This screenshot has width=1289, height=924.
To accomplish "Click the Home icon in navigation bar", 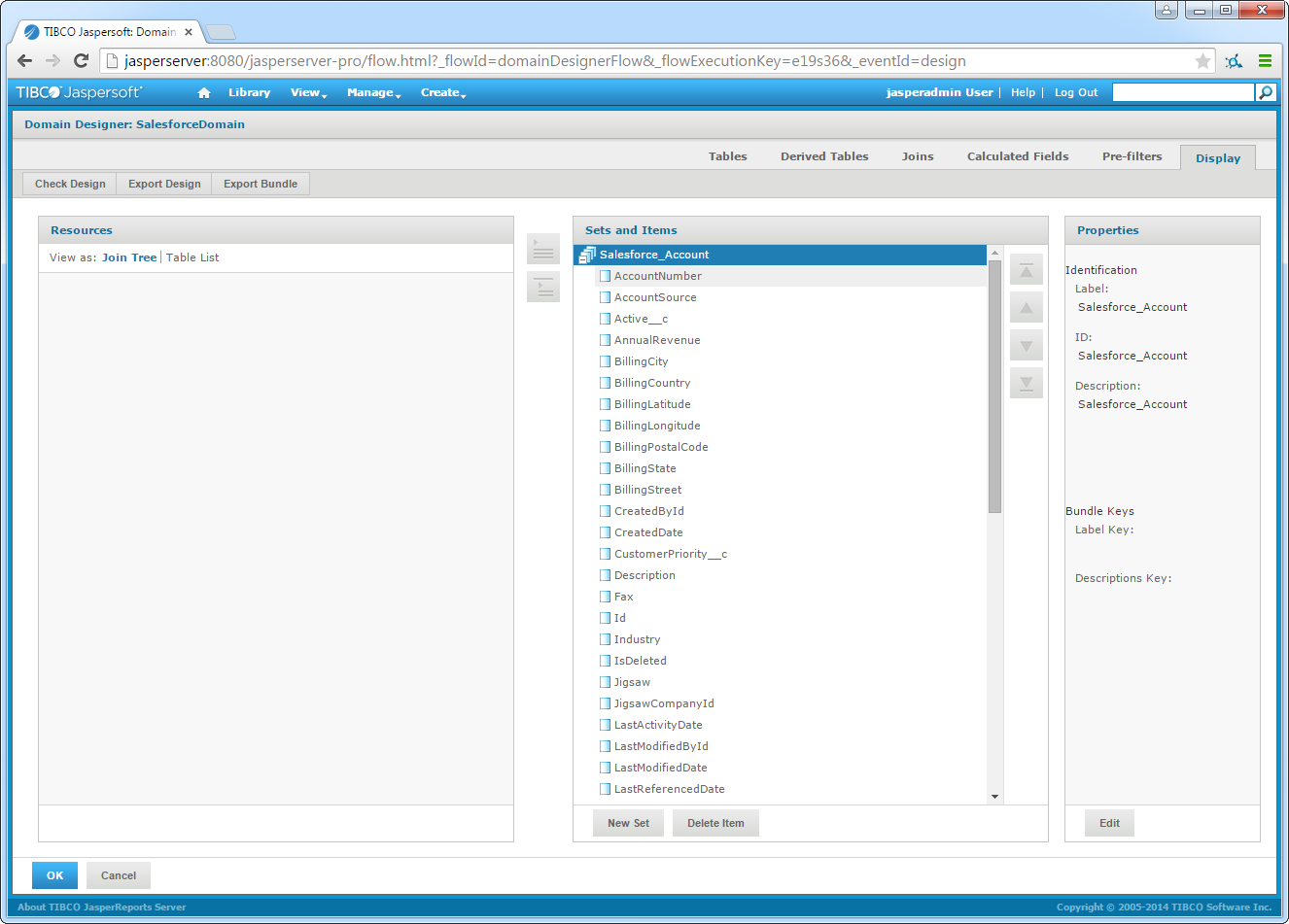I will pyautogui.click(x=204, y=93).
